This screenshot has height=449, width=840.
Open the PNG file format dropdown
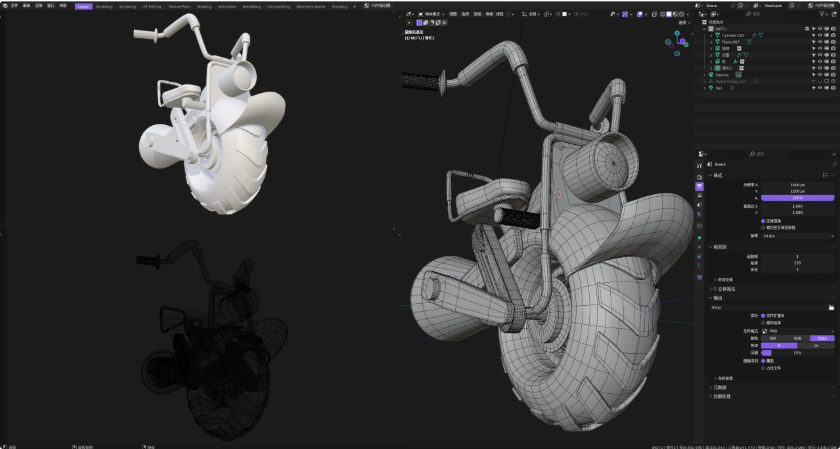click(x=797, y=330)
